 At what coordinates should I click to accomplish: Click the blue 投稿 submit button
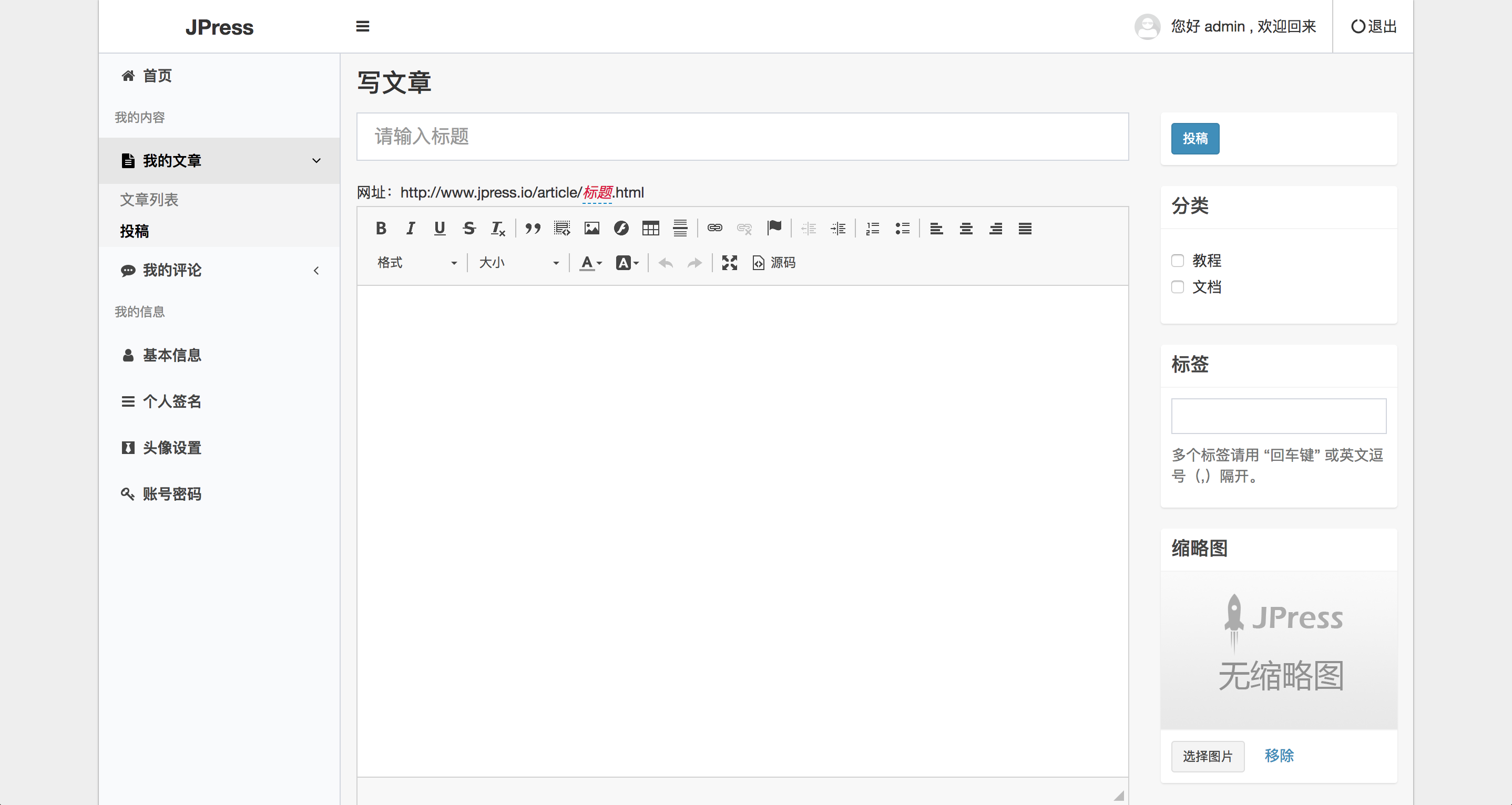[1195, 139]
